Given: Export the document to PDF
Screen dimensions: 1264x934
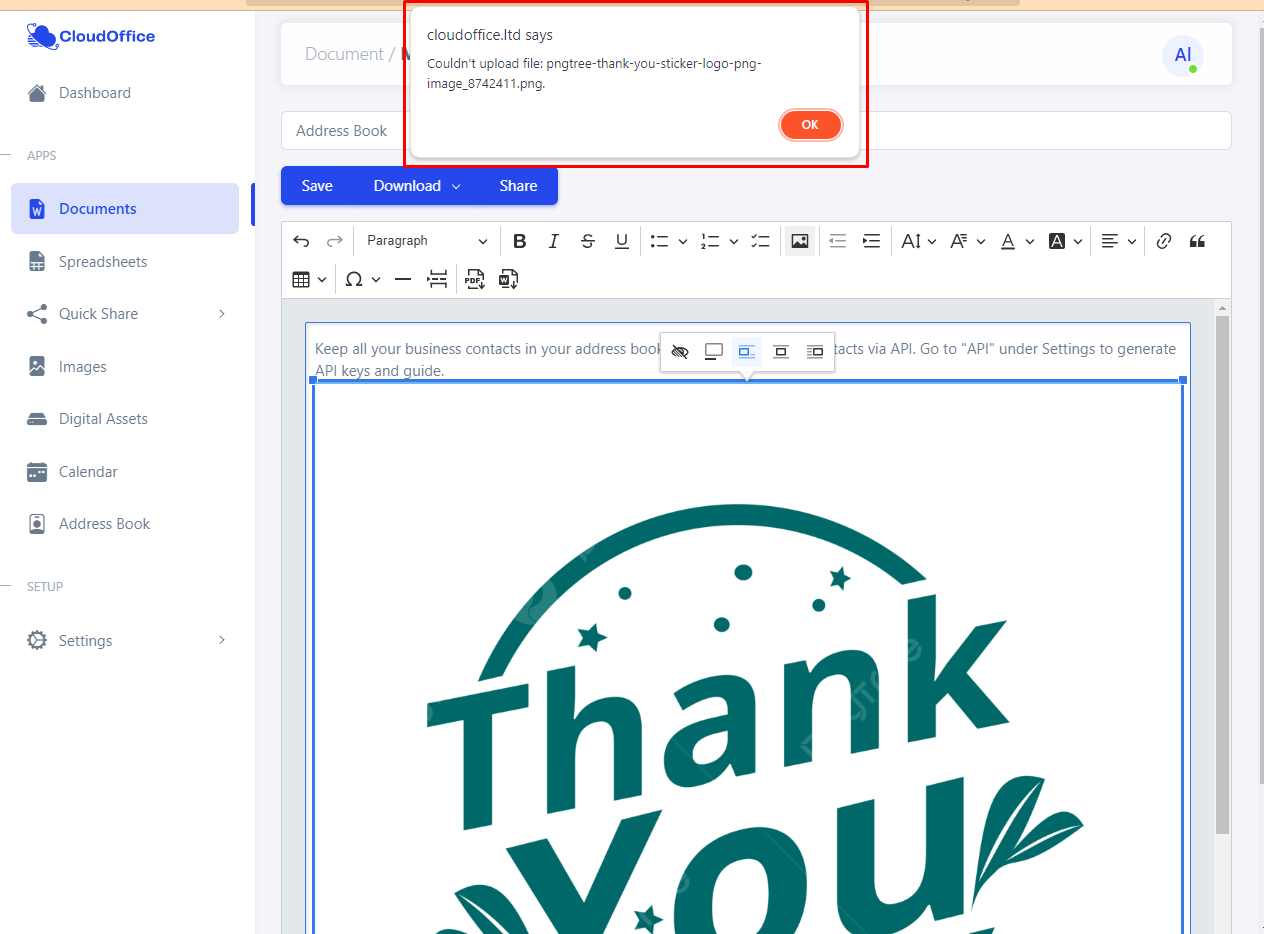Looking at the screenshot, I should (x=474, y=280).
